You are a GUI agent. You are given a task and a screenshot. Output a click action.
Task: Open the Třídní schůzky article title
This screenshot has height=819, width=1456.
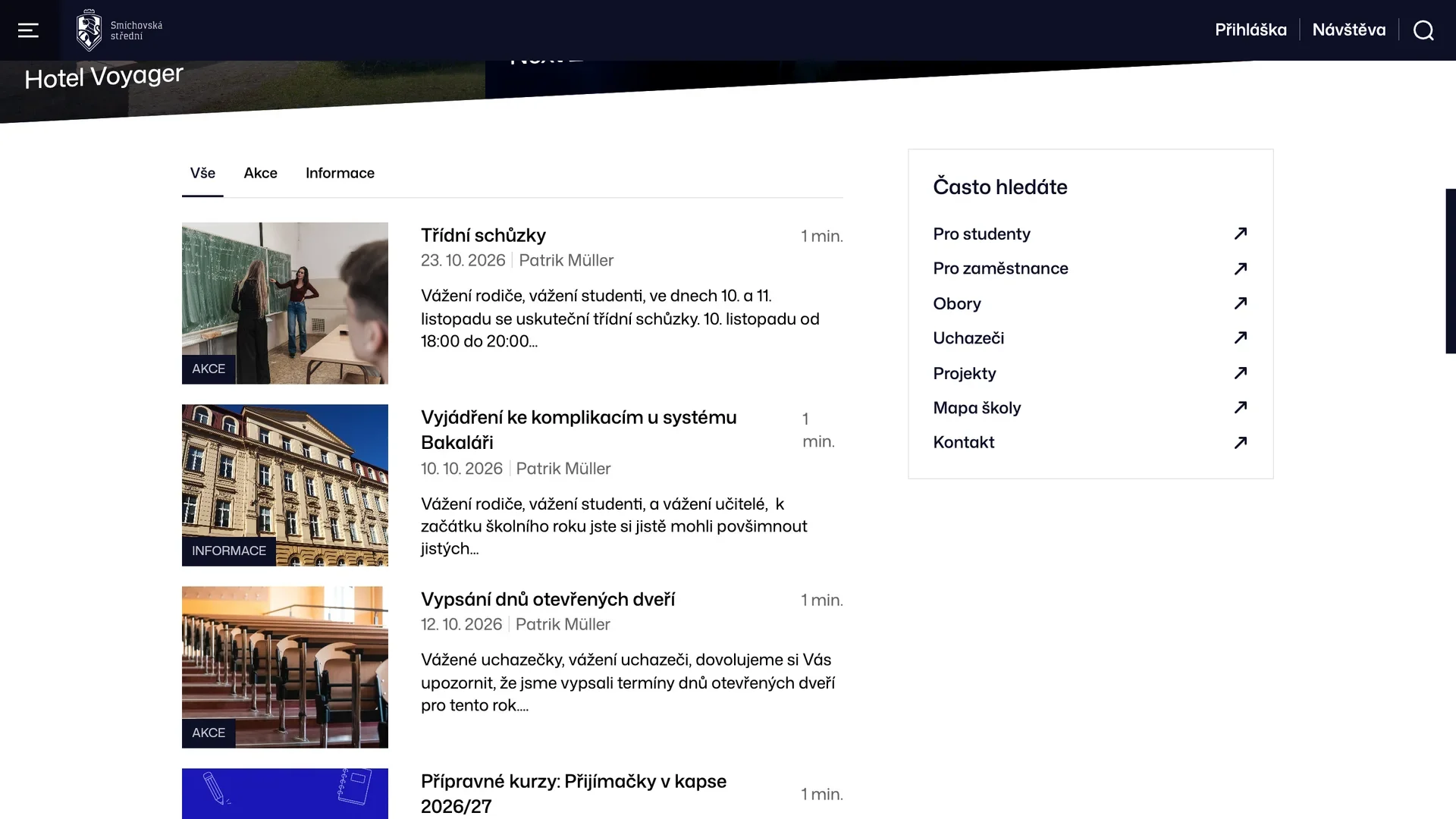coord(483,235)
